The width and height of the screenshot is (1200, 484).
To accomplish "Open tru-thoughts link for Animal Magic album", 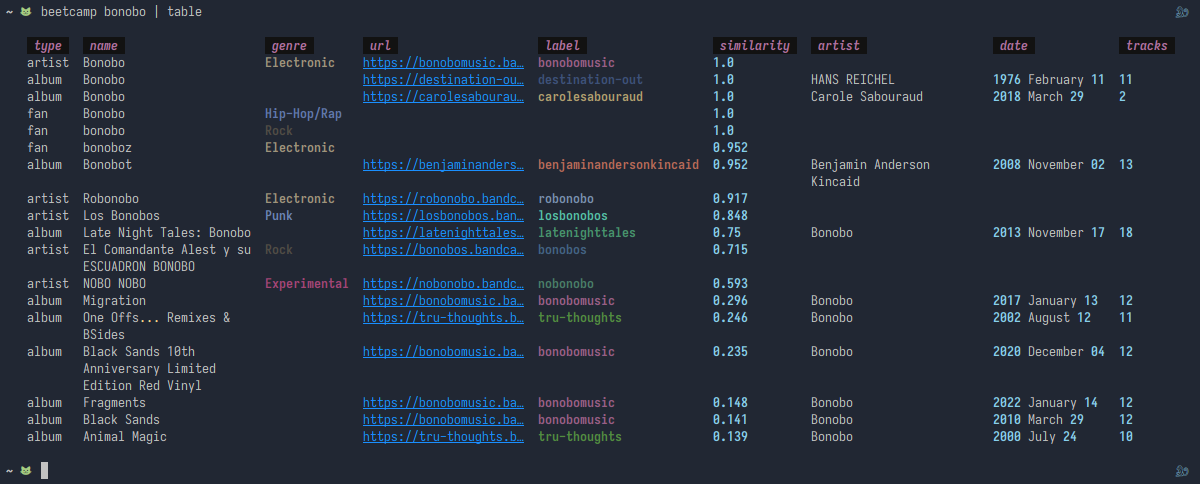I will 443,437.
